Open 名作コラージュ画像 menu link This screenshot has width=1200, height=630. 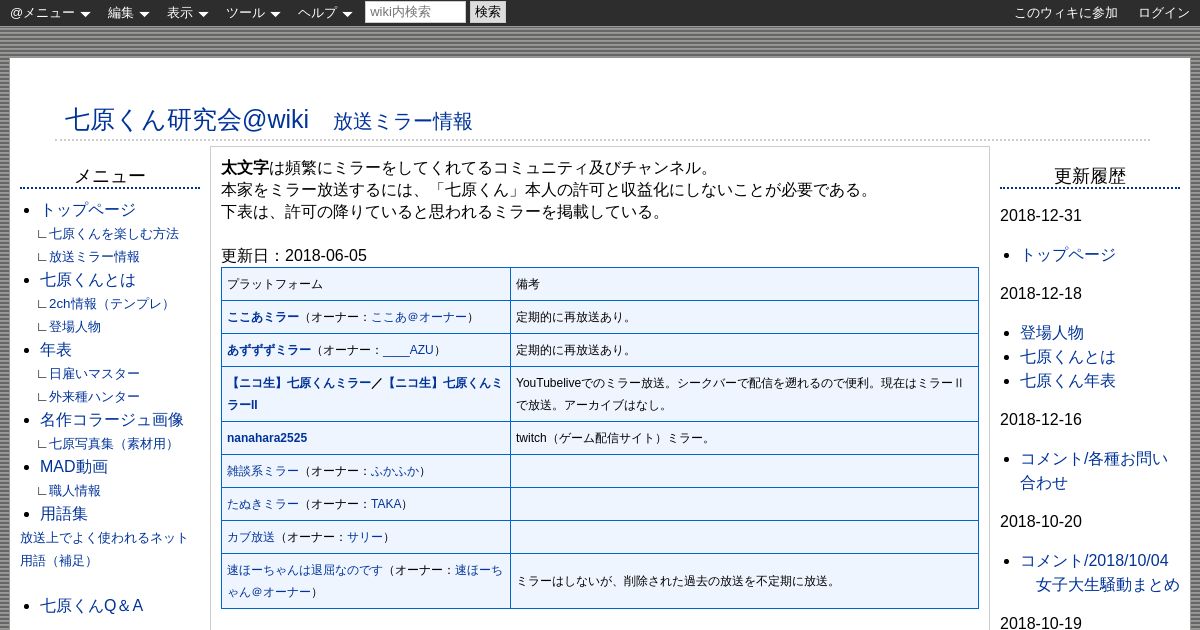coord(112,420)
